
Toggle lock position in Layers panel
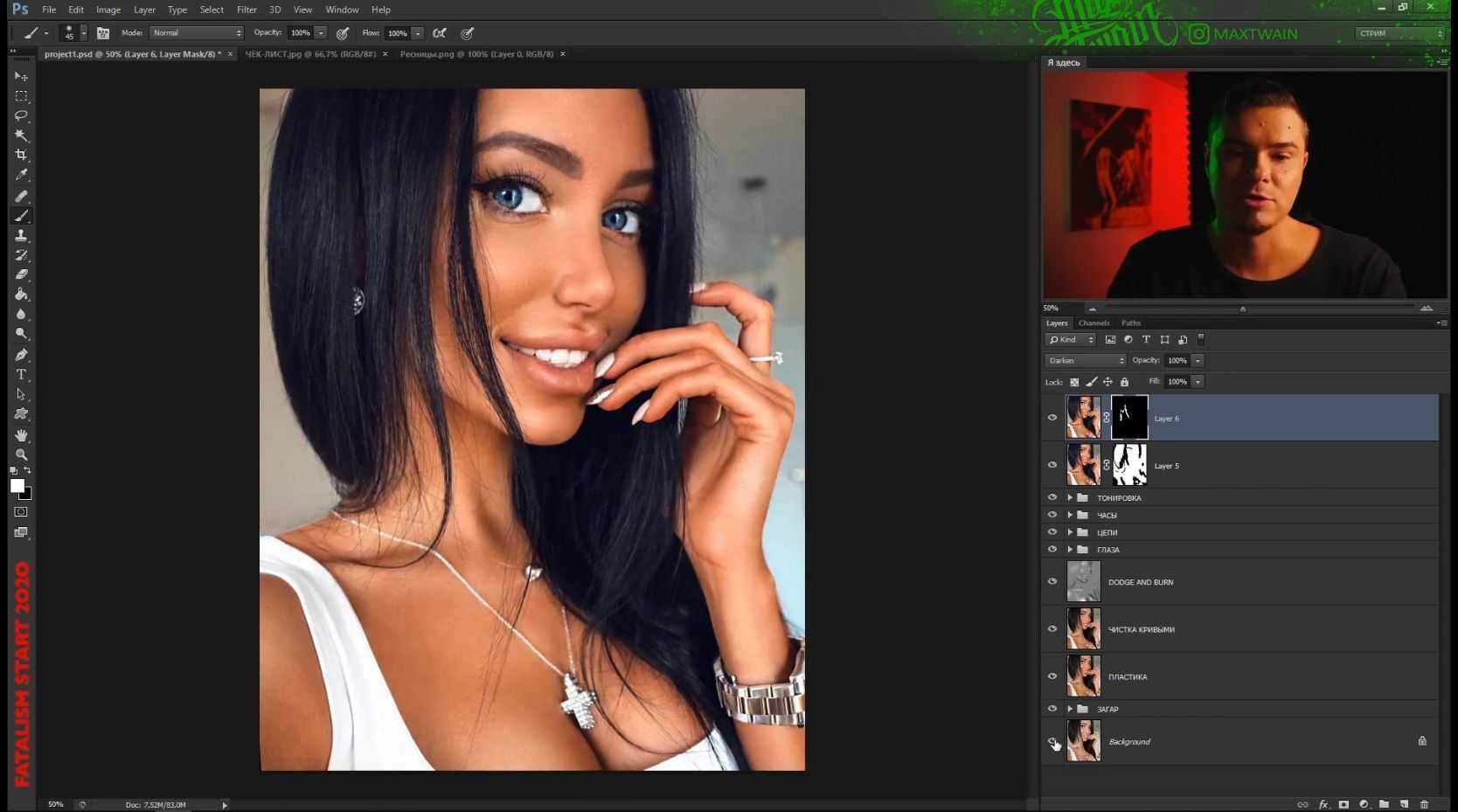[1107, 382]
